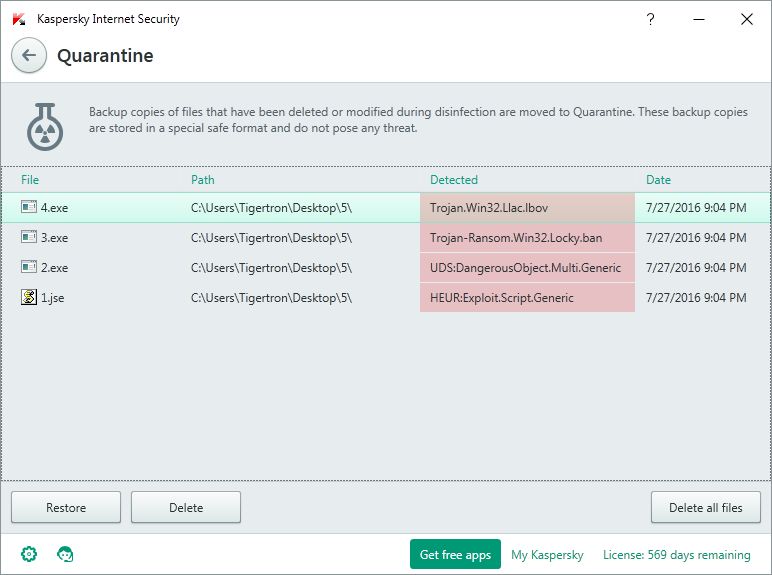The width and height of the screenshot is (772, 575).
Task: Open the My Kaspersky link
Action: tap(547, 555)
